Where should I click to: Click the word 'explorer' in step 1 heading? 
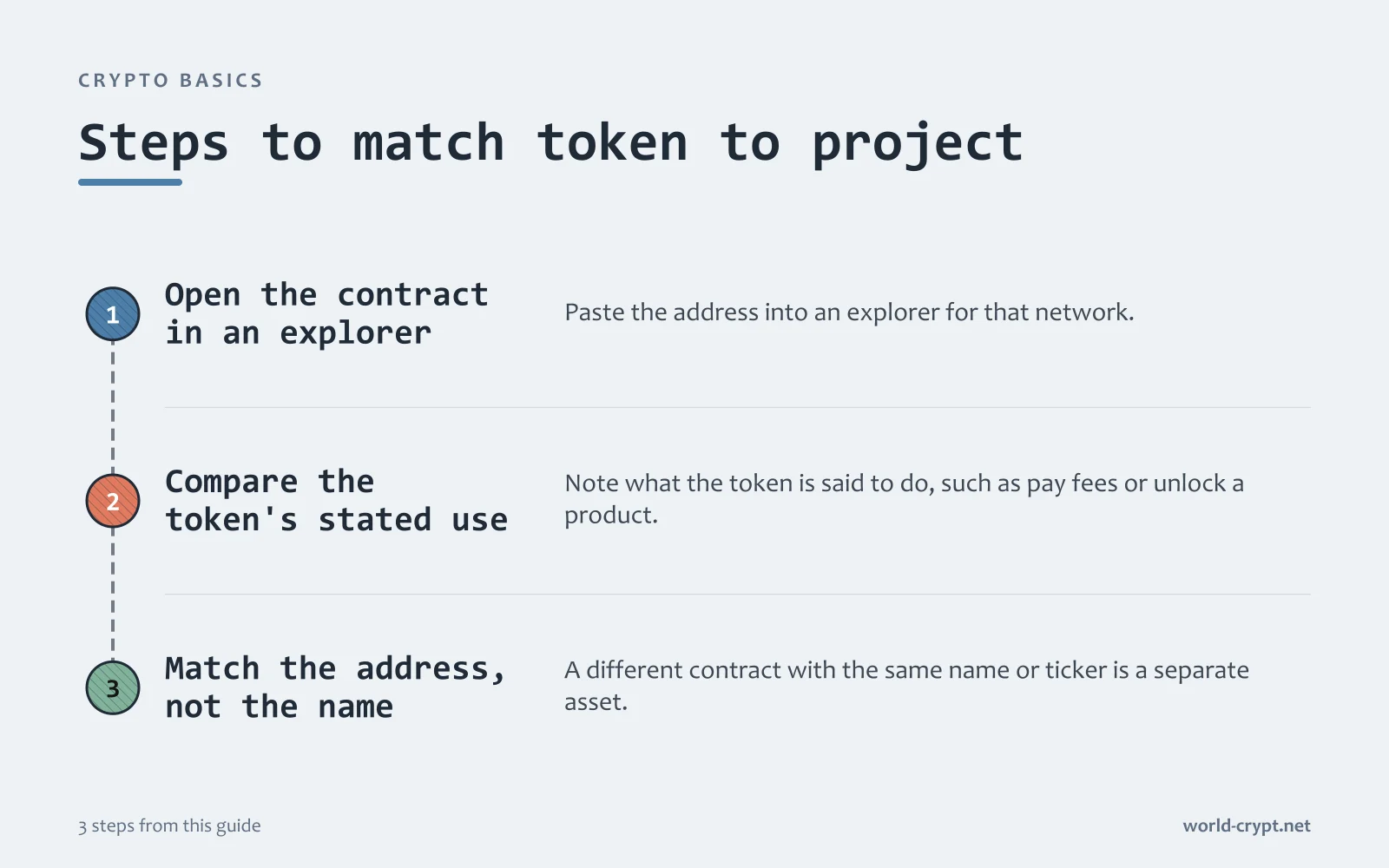point(355,333)
